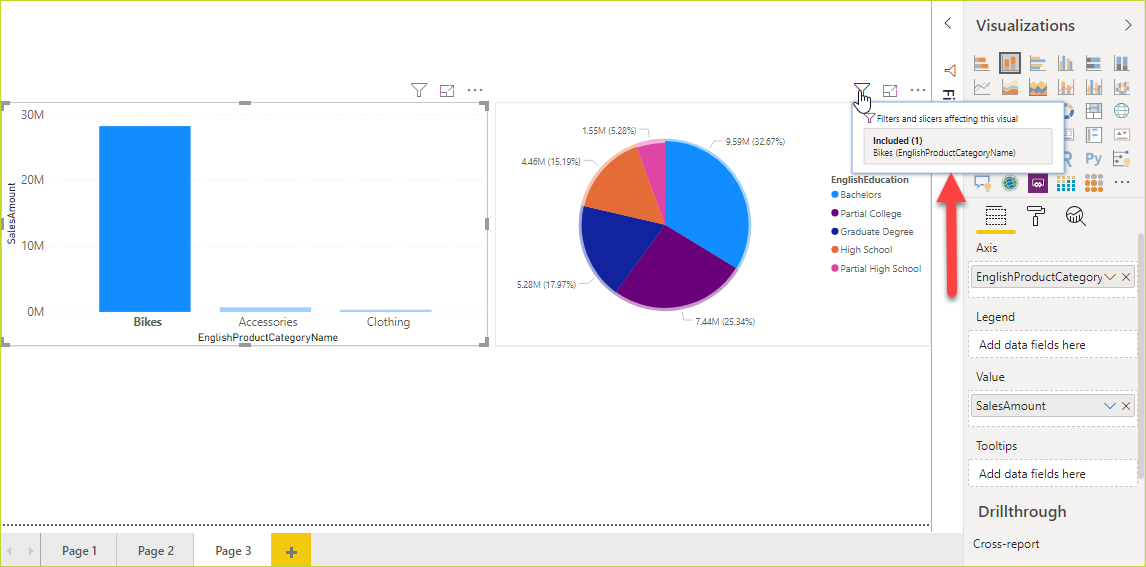Select the blue grid custom visual
This screenshot has width=1146, height=567.
click(x=1066, y=183)
